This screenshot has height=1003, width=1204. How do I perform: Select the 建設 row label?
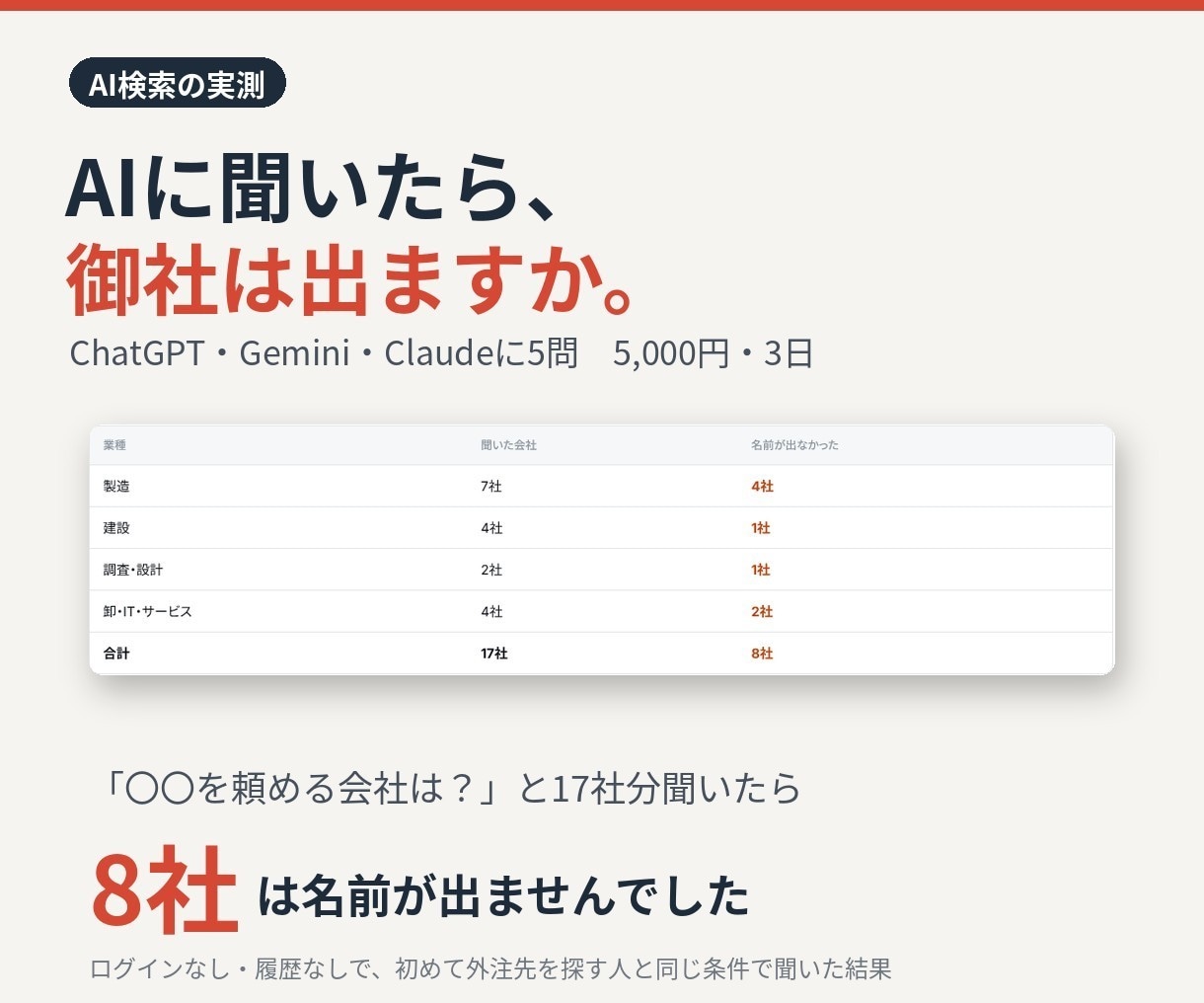[x=116, y=528]
